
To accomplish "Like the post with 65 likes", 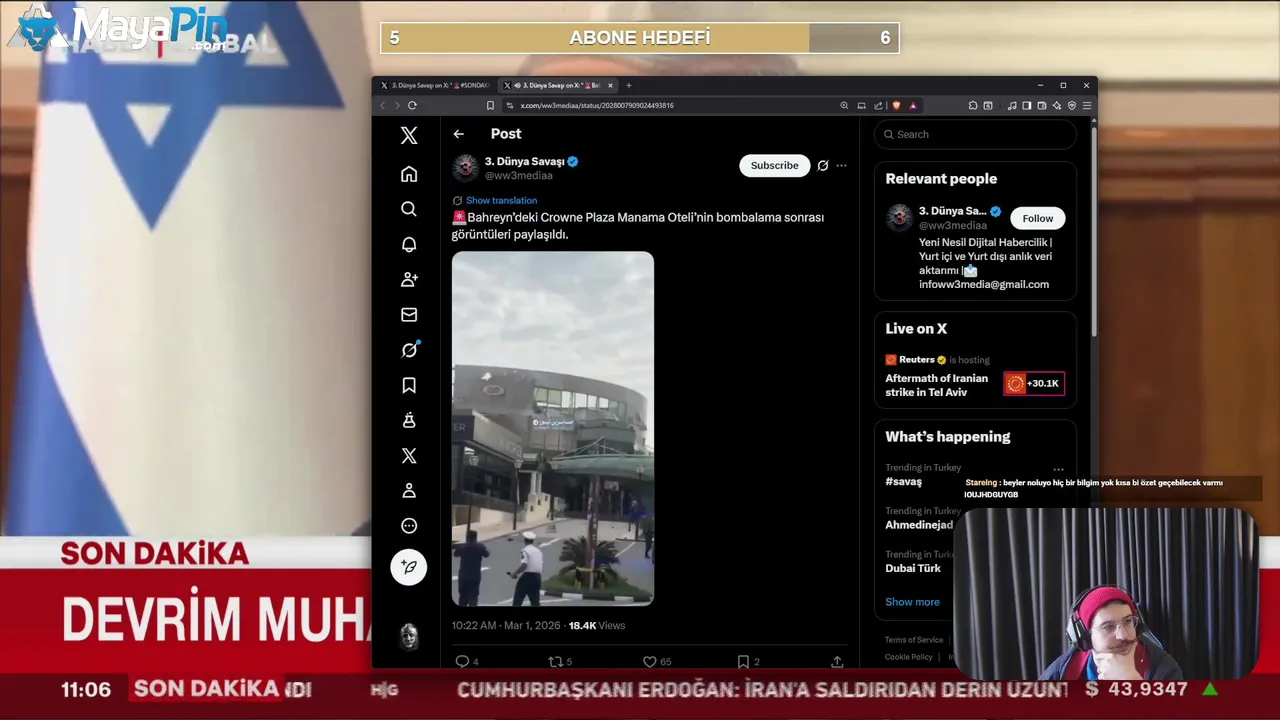I will (x=657, y=661).
